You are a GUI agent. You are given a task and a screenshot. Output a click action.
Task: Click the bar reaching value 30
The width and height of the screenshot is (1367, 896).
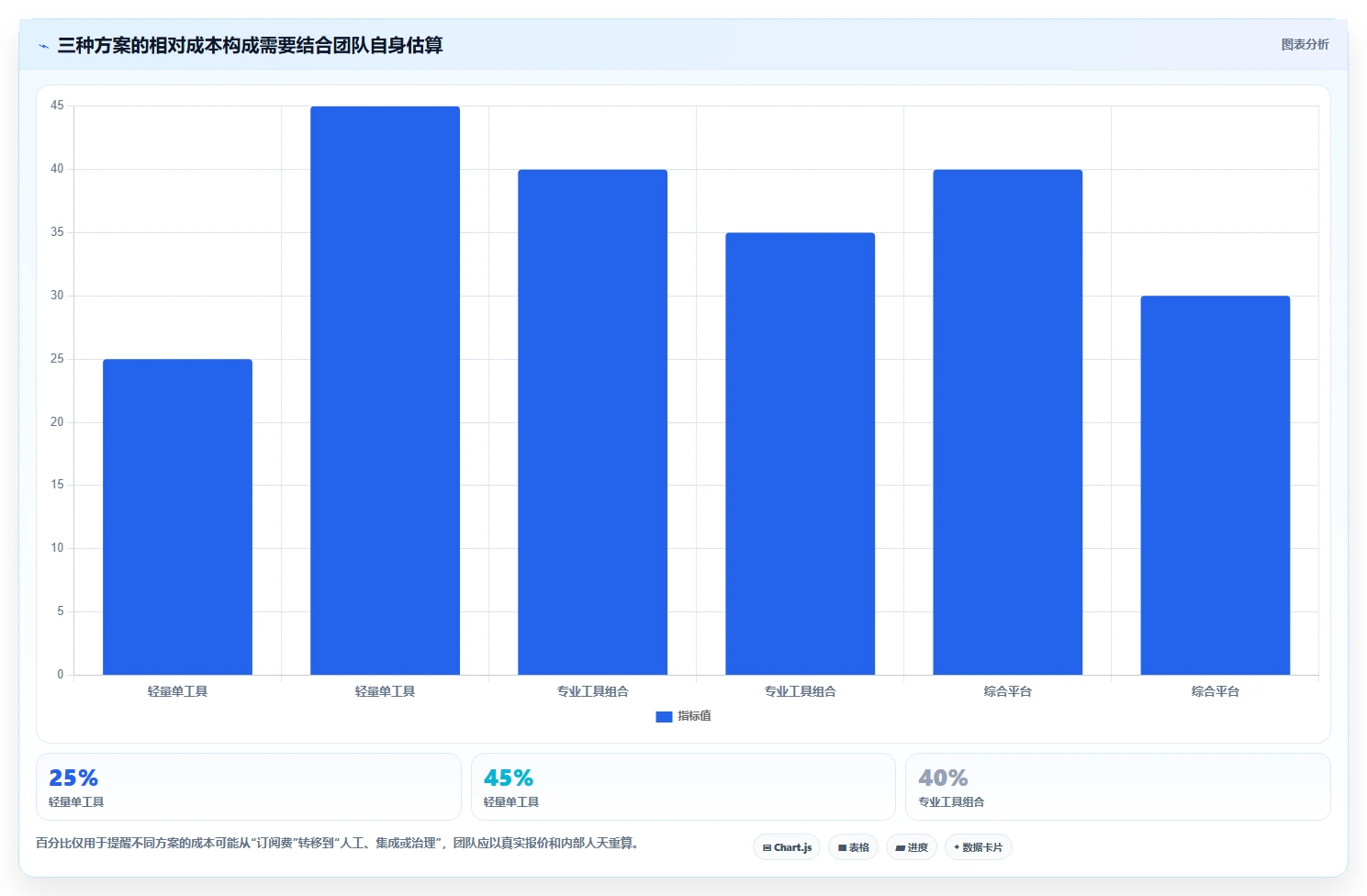point(1215,486)
